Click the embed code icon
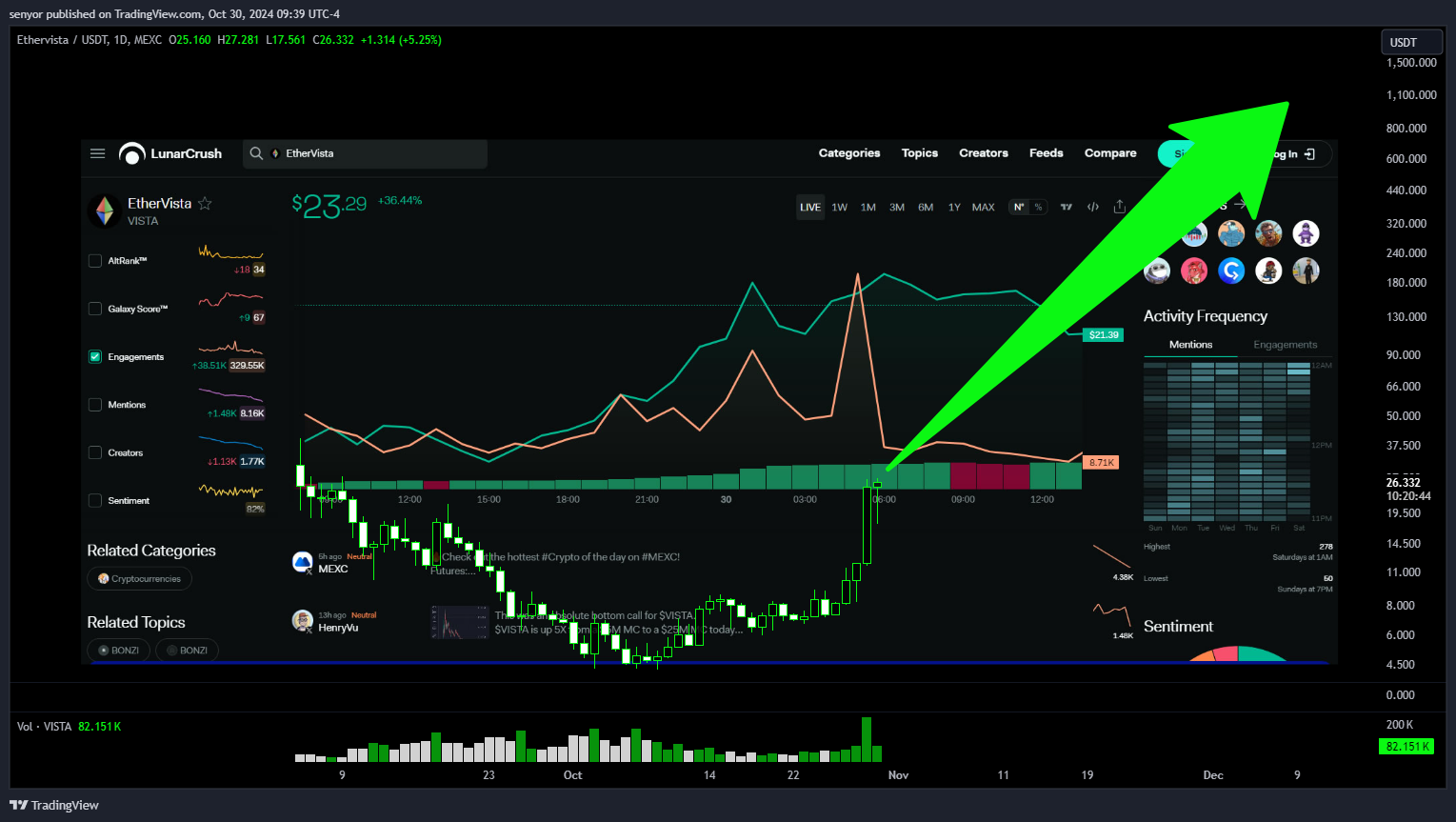This screenshot has height=822, width=1456. click(1093, 208)
